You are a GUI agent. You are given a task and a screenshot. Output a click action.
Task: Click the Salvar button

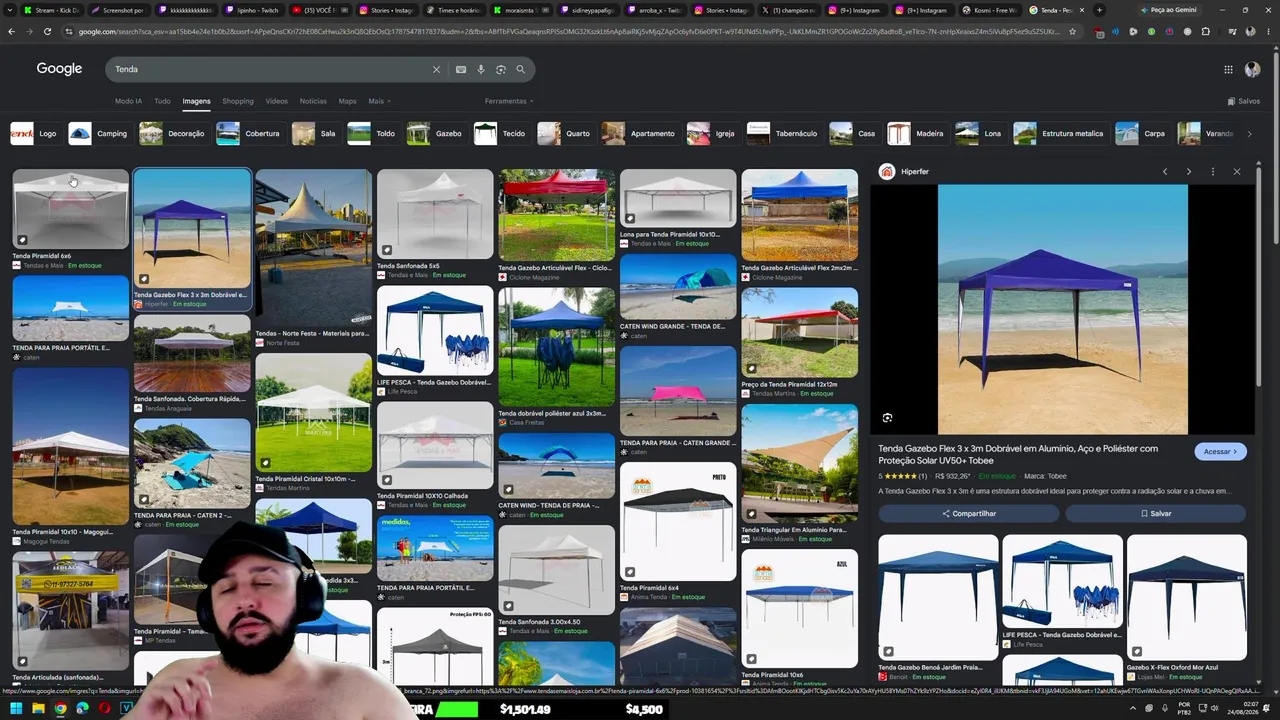point(1156,513)
